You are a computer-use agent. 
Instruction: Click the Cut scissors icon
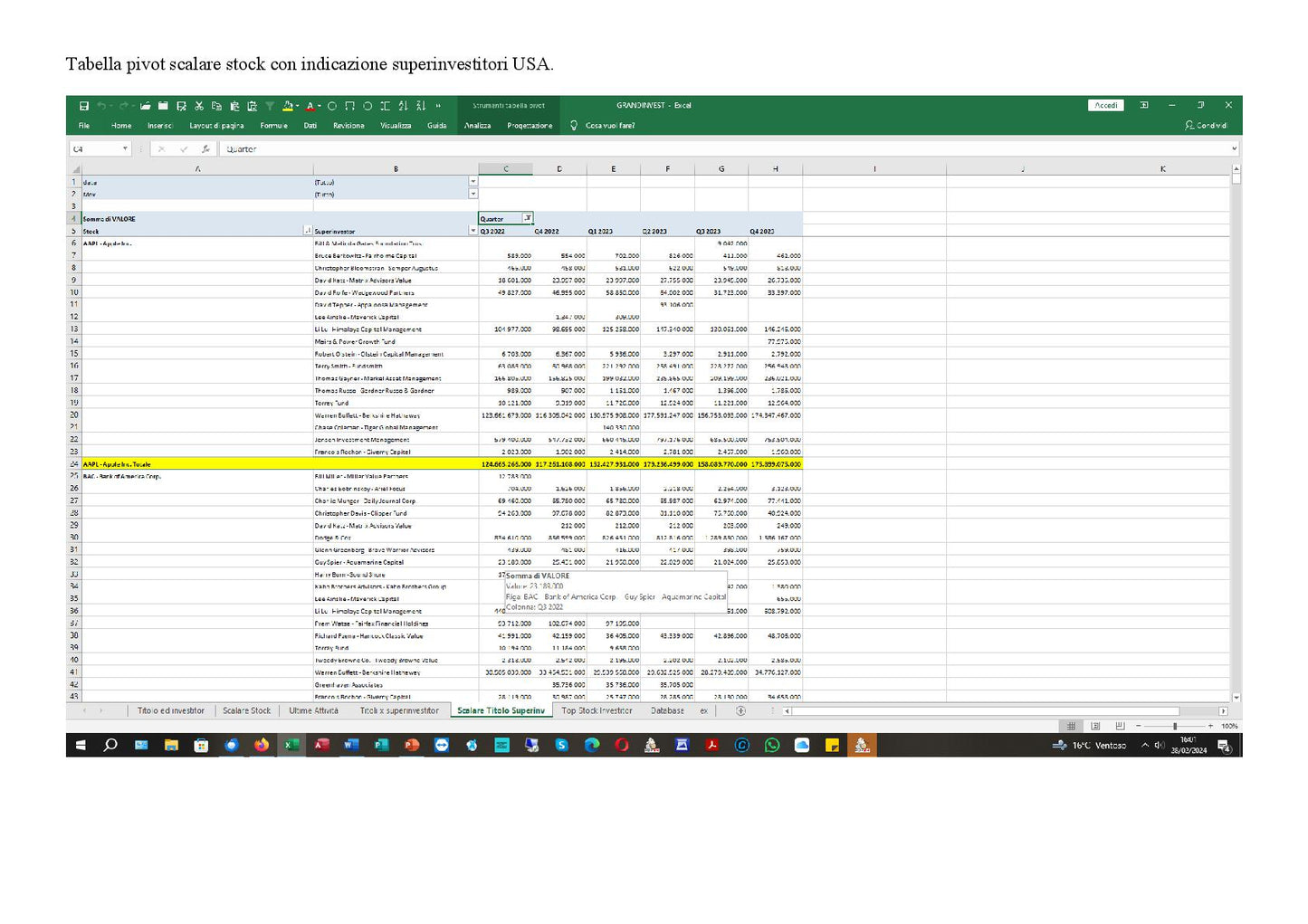199,106
